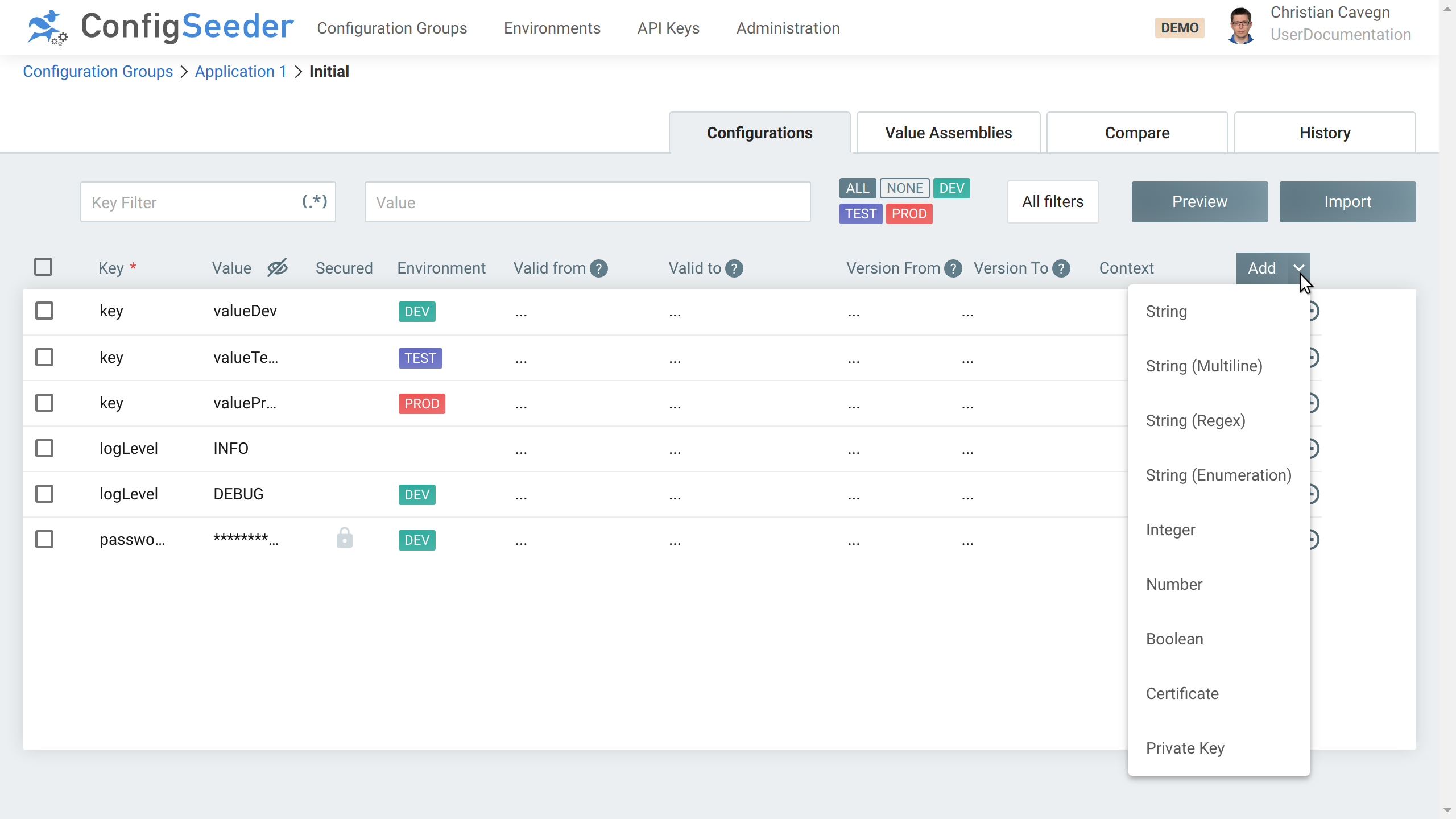Click the lock icon on the password row
The image size is (1456, 819).
pos(345,537)
